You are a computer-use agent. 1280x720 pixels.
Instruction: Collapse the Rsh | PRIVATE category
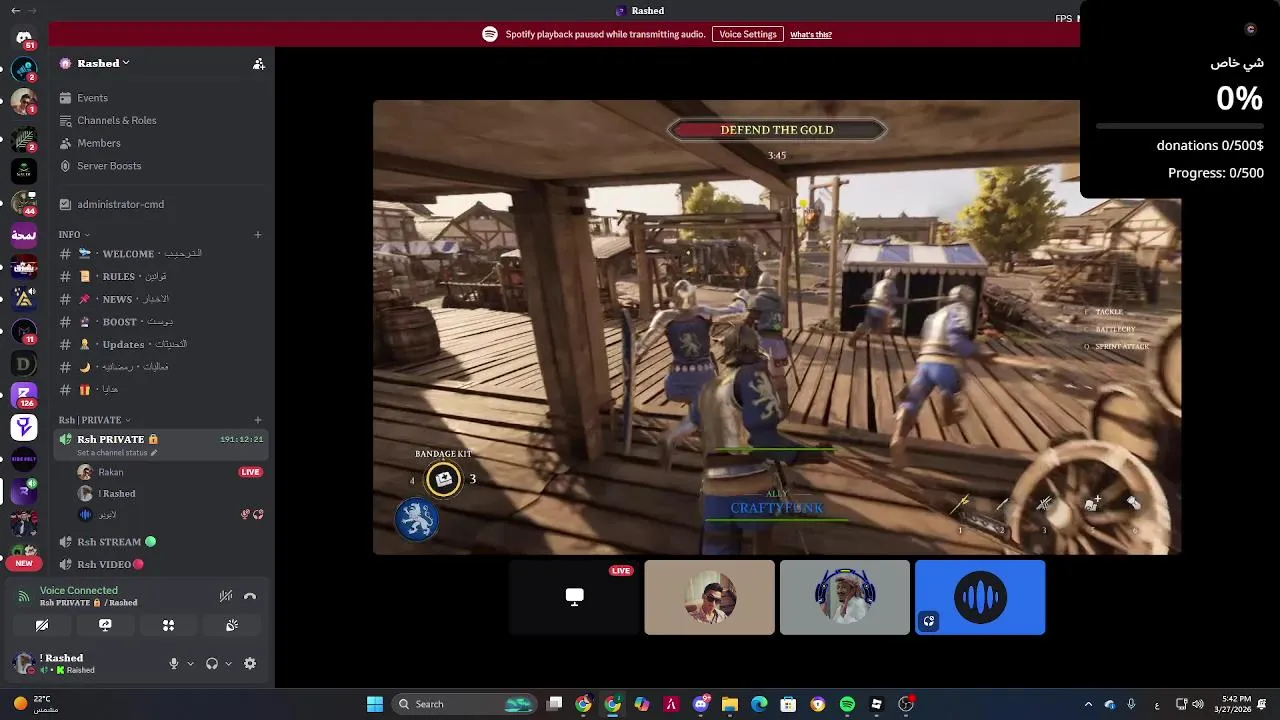[x=94, y=420]
